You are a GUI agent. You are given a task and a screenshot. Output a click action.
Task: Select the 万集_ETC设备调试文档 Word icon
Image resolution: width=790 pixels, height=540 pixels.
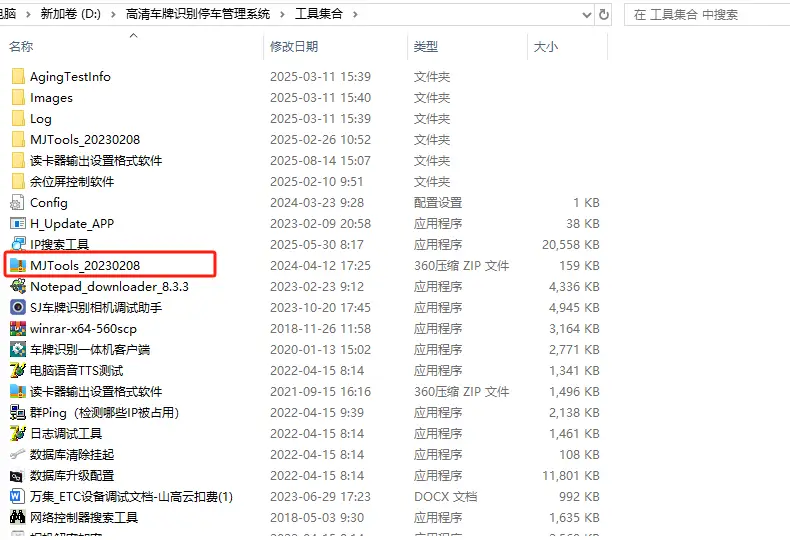click(18, 497)
